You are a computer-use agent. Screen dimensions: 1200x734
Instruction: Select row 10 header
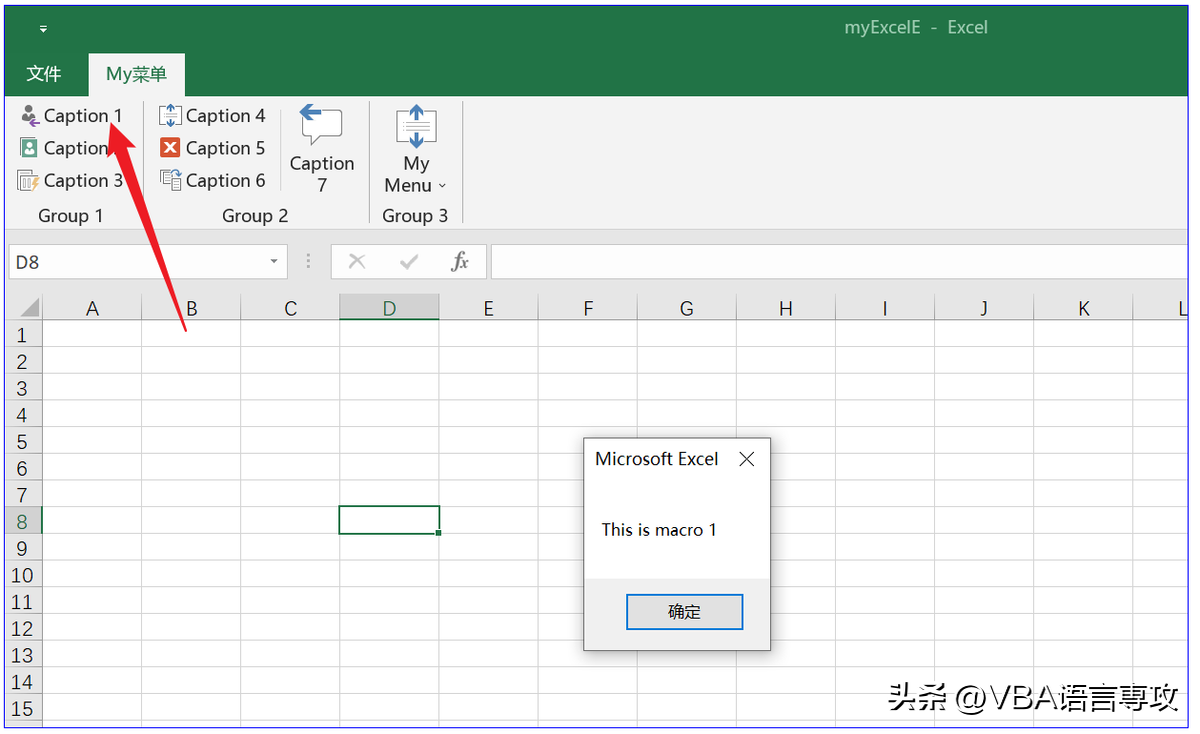24,575
